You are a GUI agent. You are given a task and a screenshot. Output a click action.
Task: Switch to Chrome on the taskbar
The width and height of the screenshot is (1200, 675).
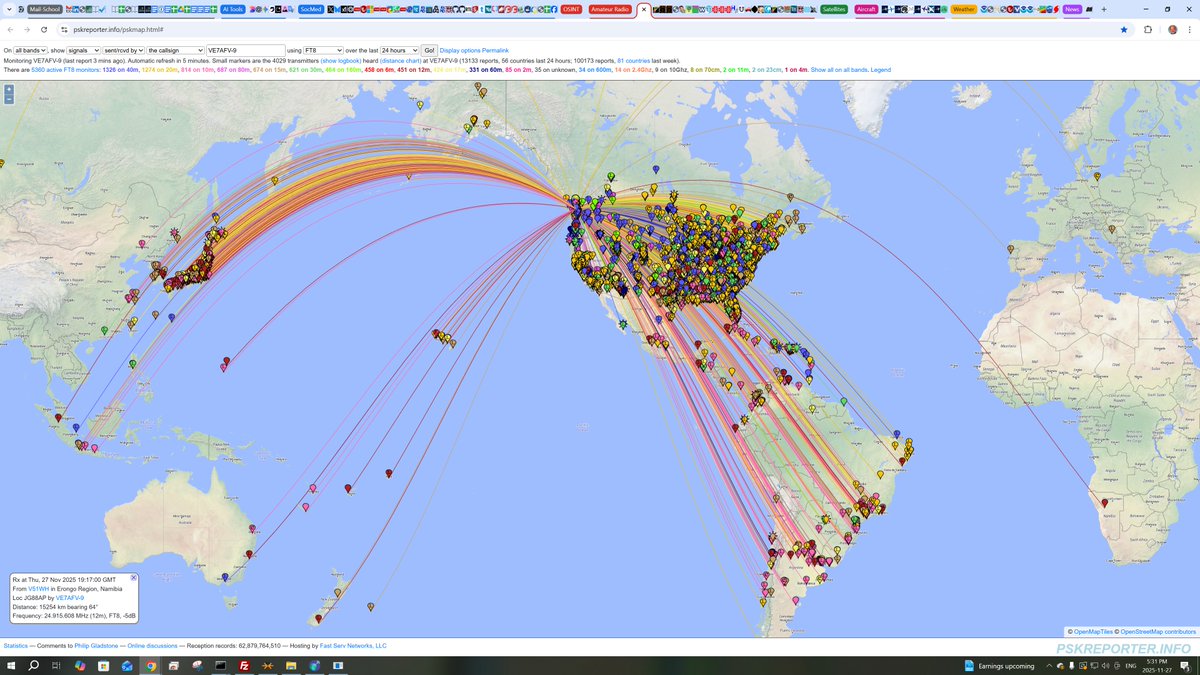(151, 666)
